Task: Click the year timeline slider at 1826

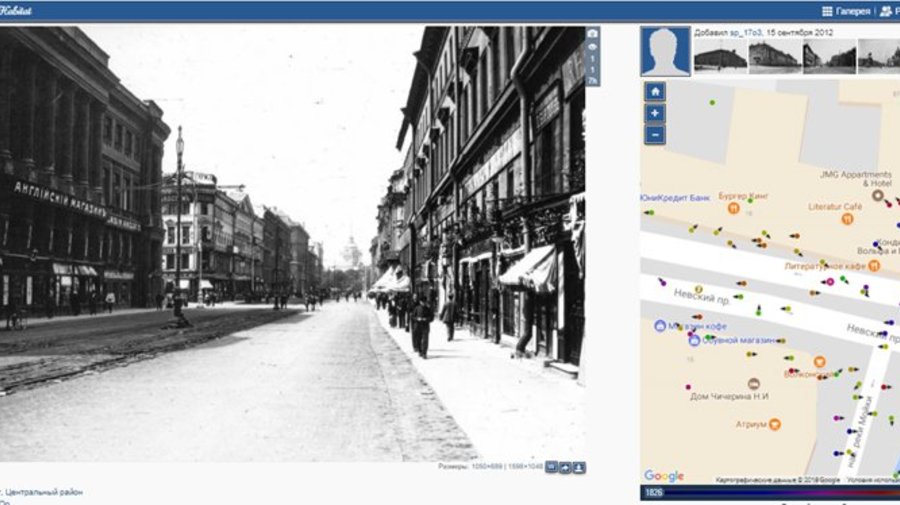Action: [x=770, y=492]
